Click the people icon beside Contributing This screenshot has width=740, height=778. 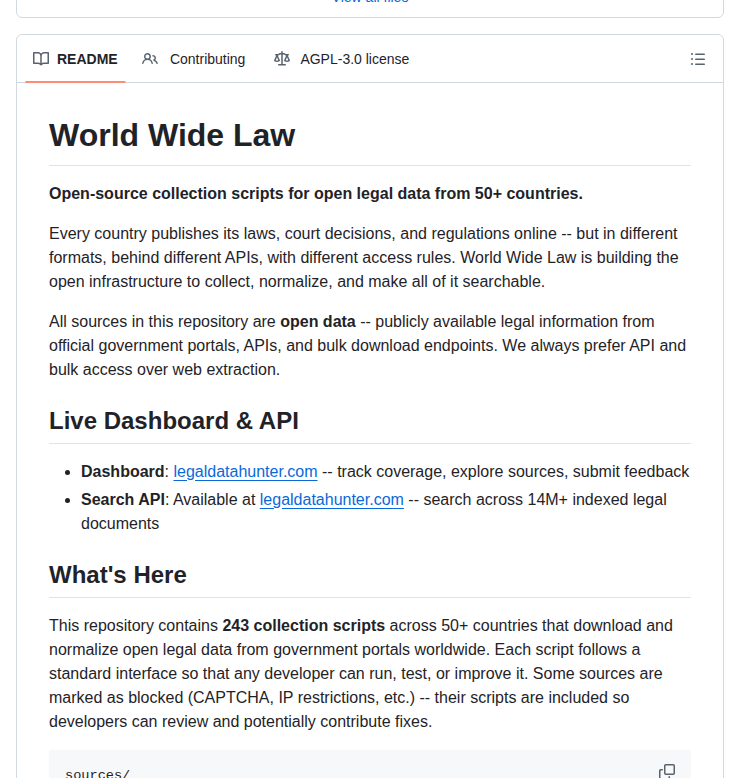coord(149,59)
